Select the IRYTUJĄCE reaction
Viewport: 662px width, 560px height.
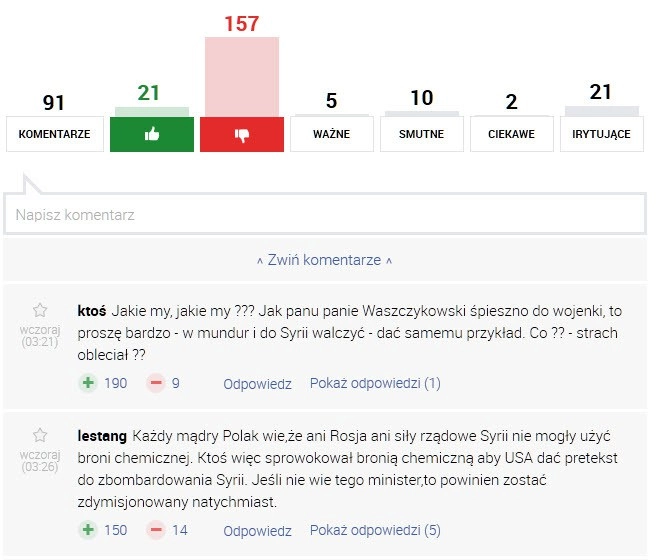click(601, 134)
